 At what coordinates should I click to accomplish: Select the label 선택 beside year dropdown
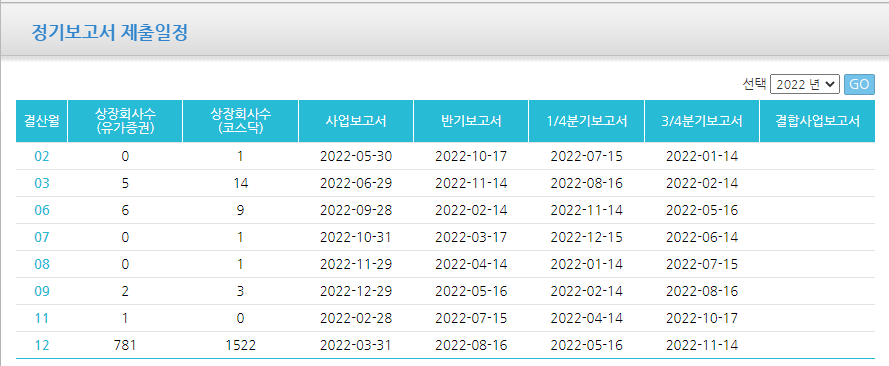pos(755,84)
